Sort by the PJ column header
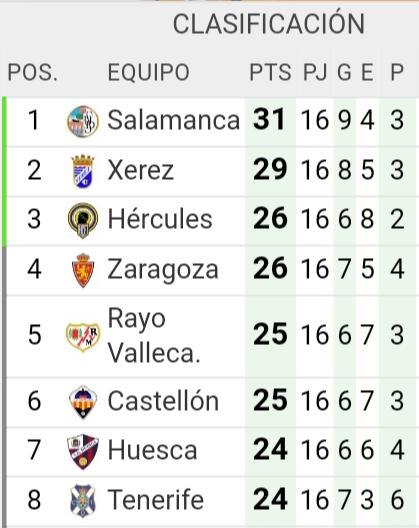419x528 pixels. pyautogui.click(x=315, y=72)
